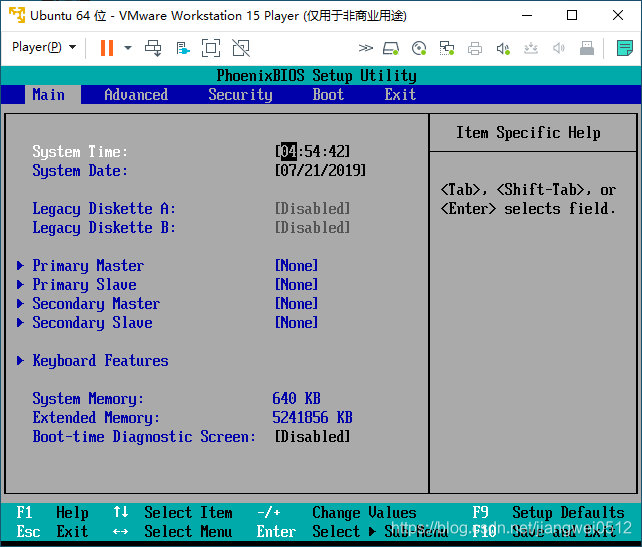Switch to the Security BIOS tab
The image size is (642, 547).
pyautogui.click(x=240, y=95)
